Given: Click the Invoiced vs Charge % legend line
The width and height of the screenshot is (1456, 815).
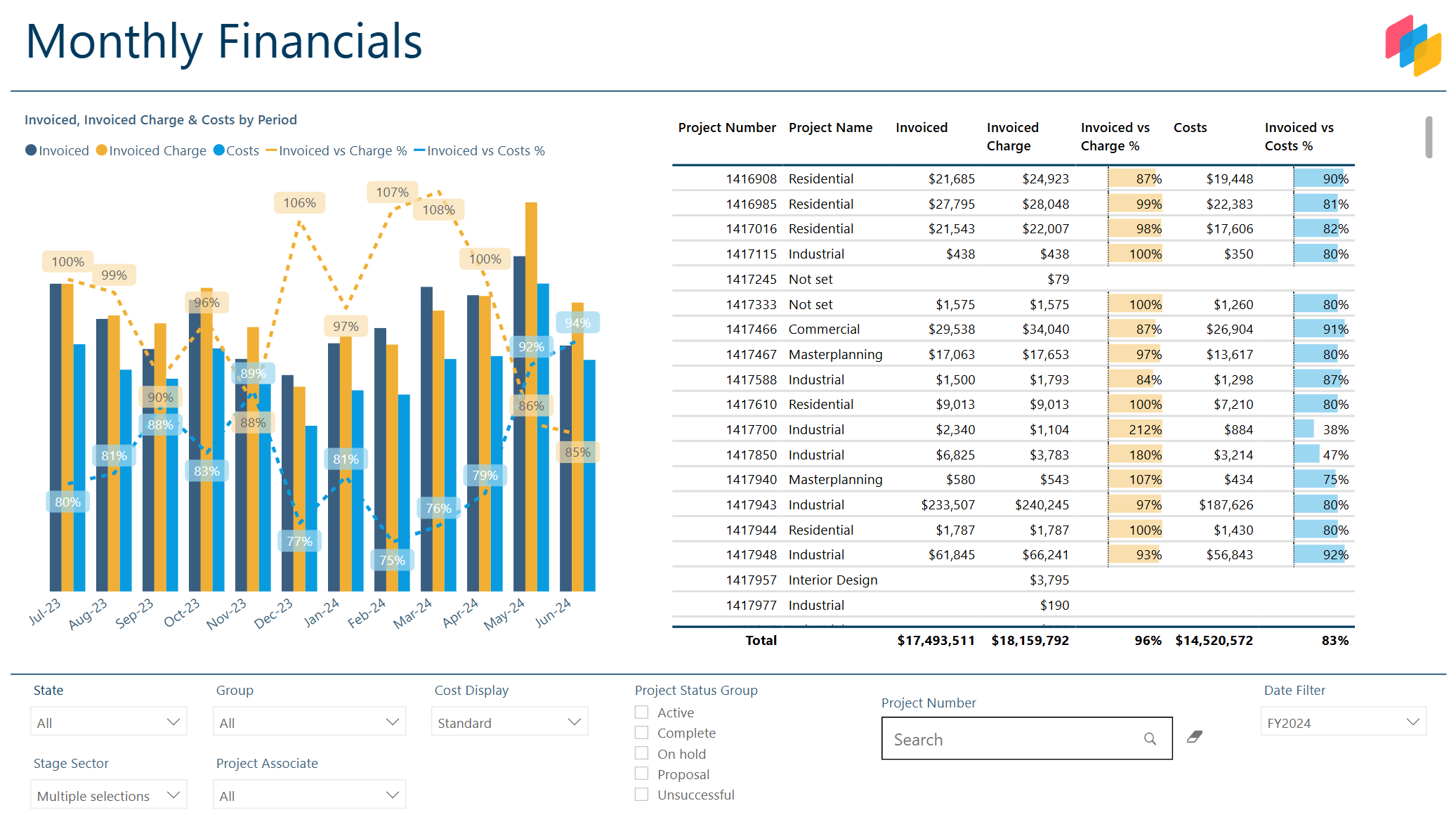Looking at the screenshot, I should (272, 150).
